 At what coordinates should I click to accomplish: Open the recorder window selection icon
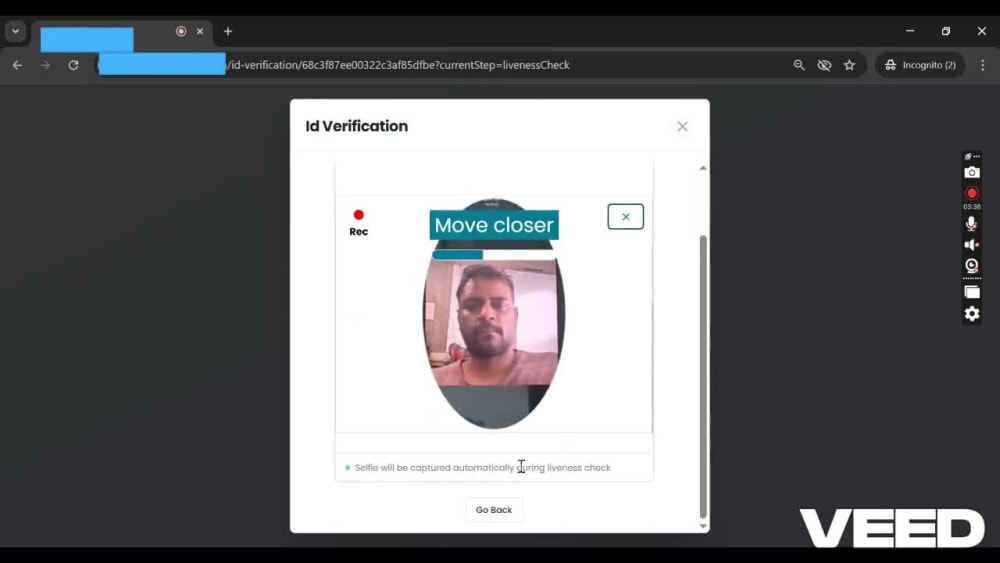point(971,292)
